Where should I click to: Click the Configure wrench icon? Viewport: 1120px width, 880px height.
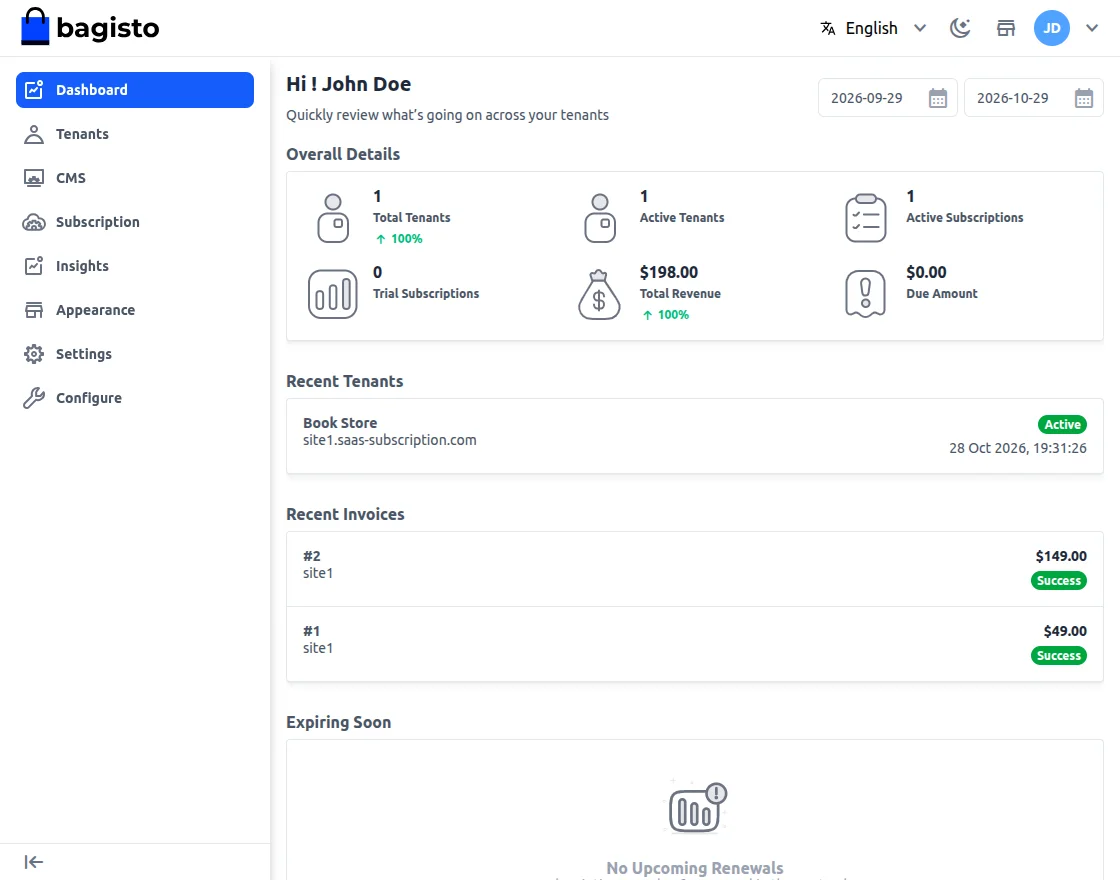pos(34,398)
